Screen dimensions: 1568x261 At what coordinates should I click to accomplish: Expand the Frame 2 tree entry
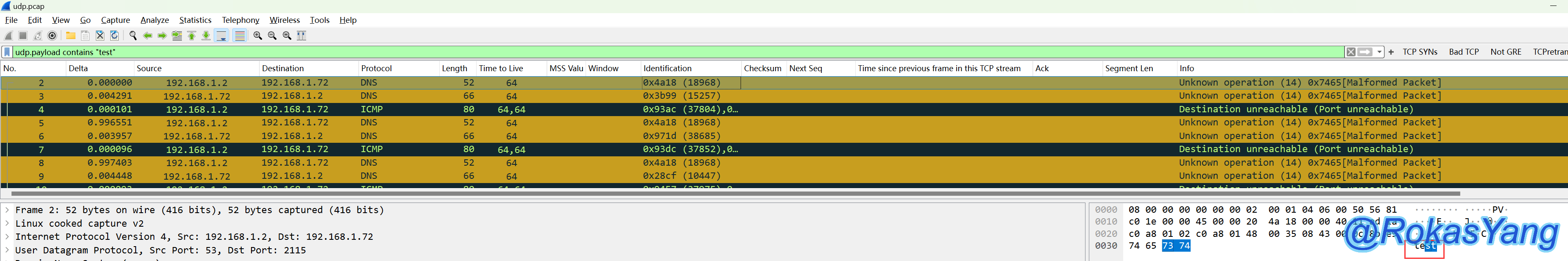[7, 210]
